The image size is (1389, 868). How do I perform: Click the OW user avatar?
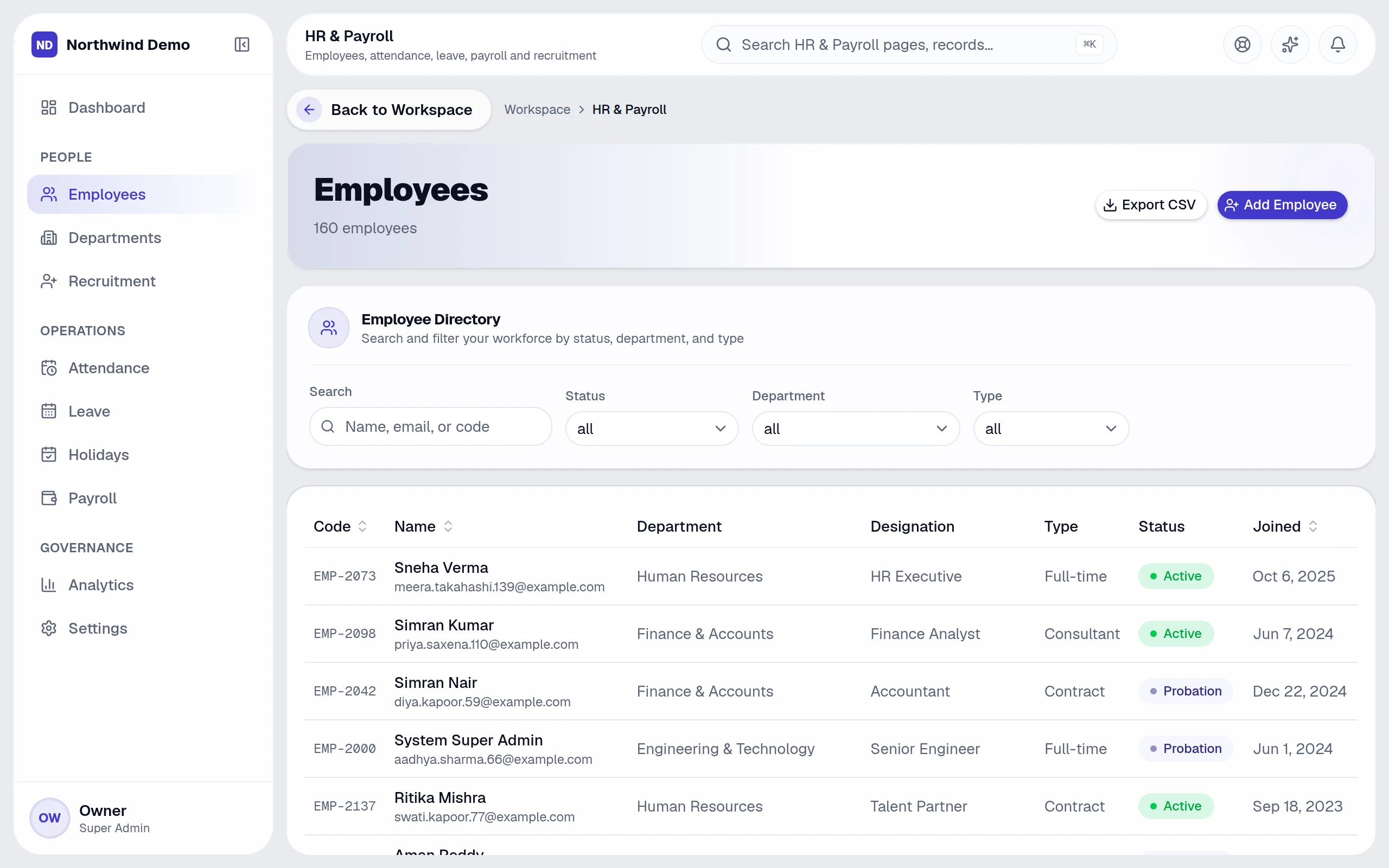point(49,818)
